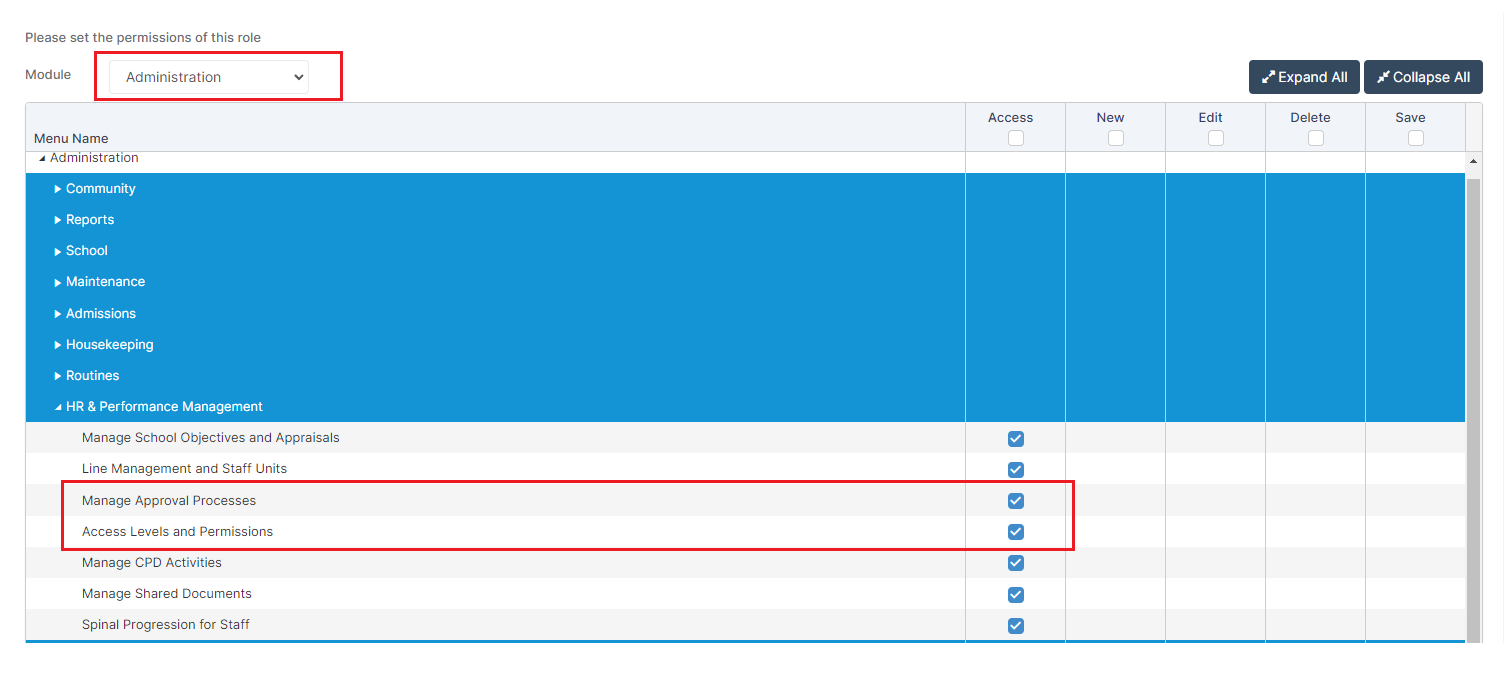Click the vertical scrollbar thumb of the permissions grid
The image size is (1504, 680).
[x=1473, y=410]
